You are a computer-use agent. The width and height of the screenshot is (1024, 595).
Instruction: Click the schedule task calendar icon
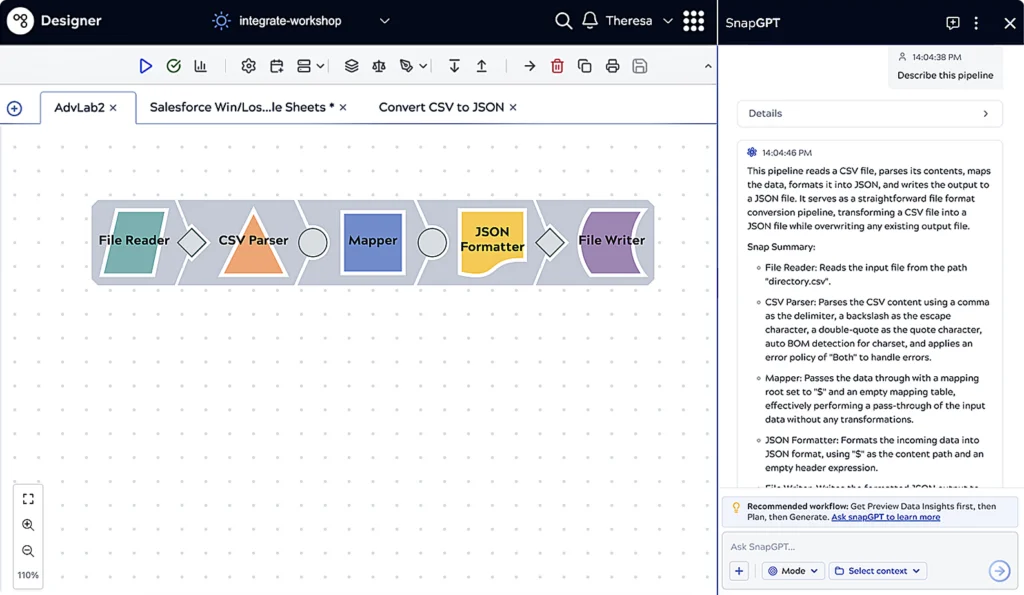click(x=276, y=66)
